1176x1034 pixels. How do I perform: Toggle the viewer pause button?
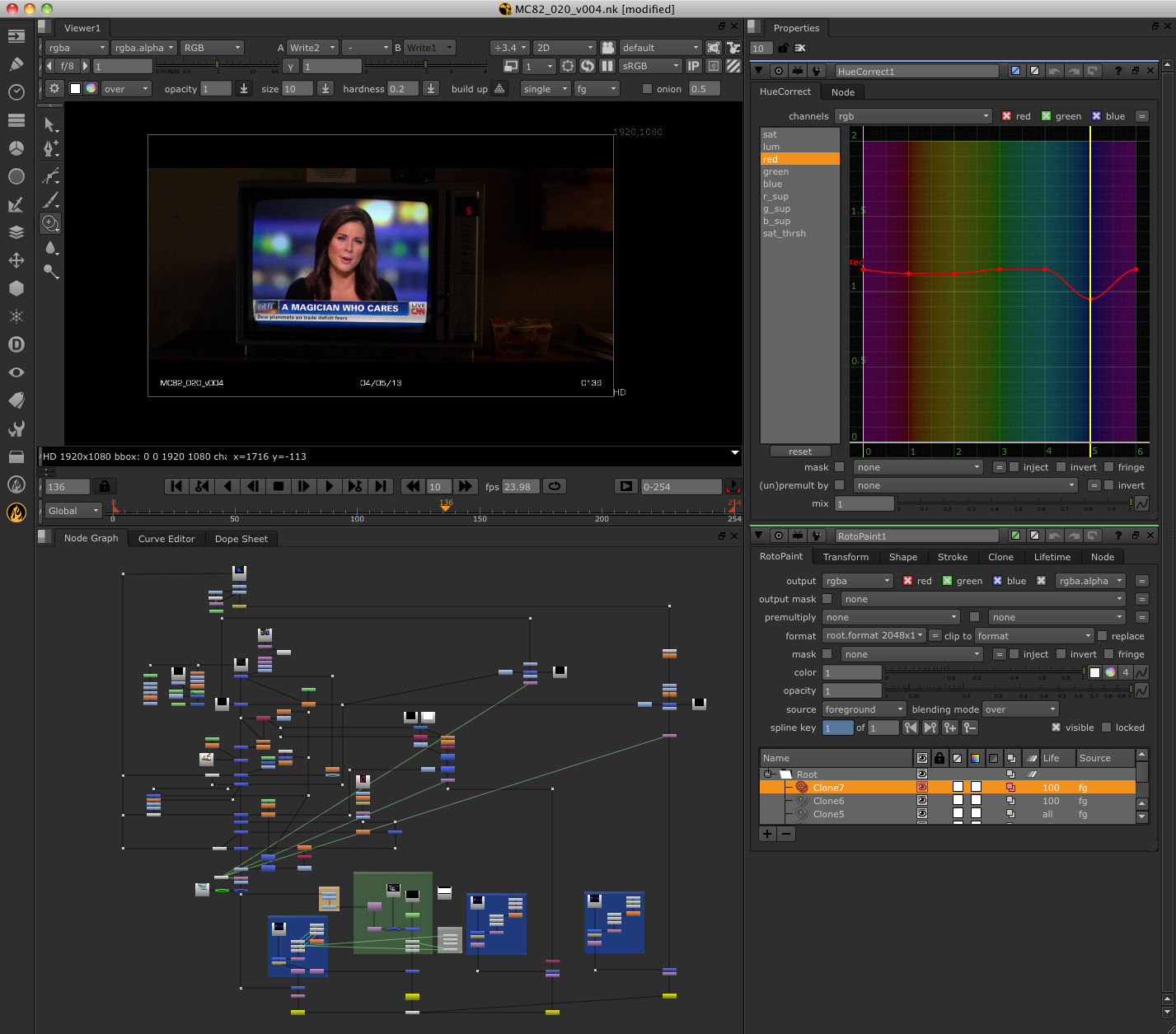[x=607, y=66]
